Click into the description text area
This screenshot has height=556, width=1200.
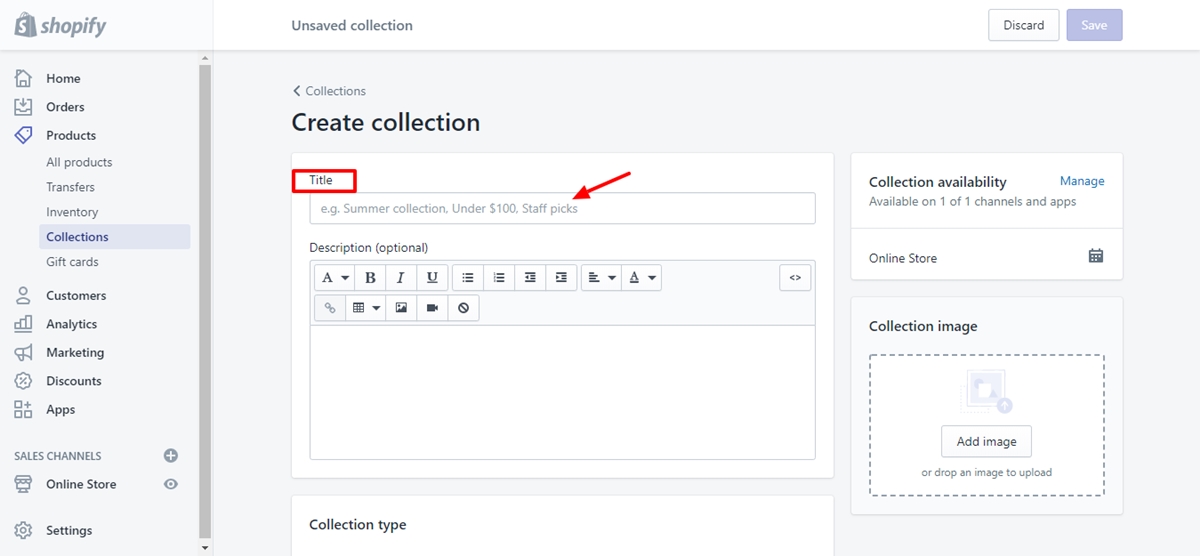coord(562,391)
